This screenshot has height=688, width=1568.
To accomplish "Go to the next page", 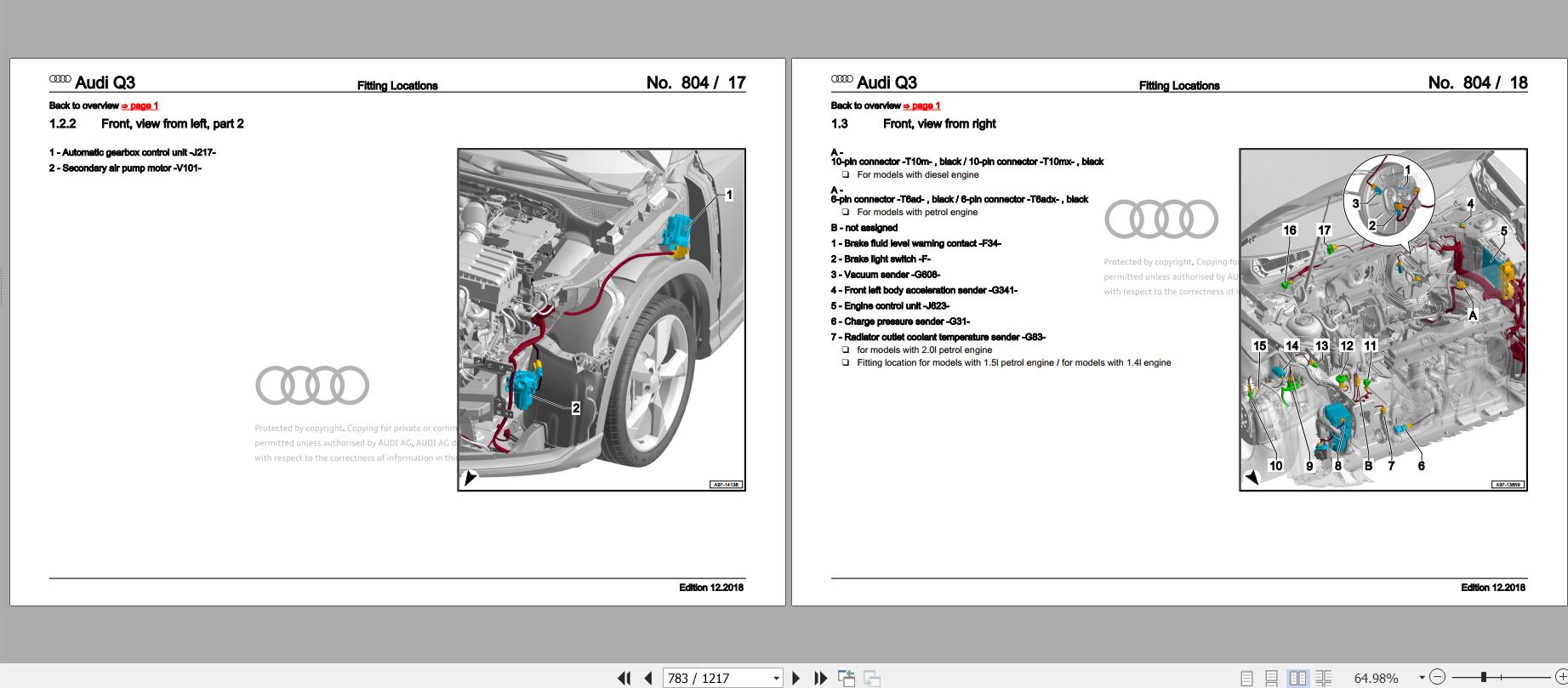I will pyautogui.click(x=796, y=678).
